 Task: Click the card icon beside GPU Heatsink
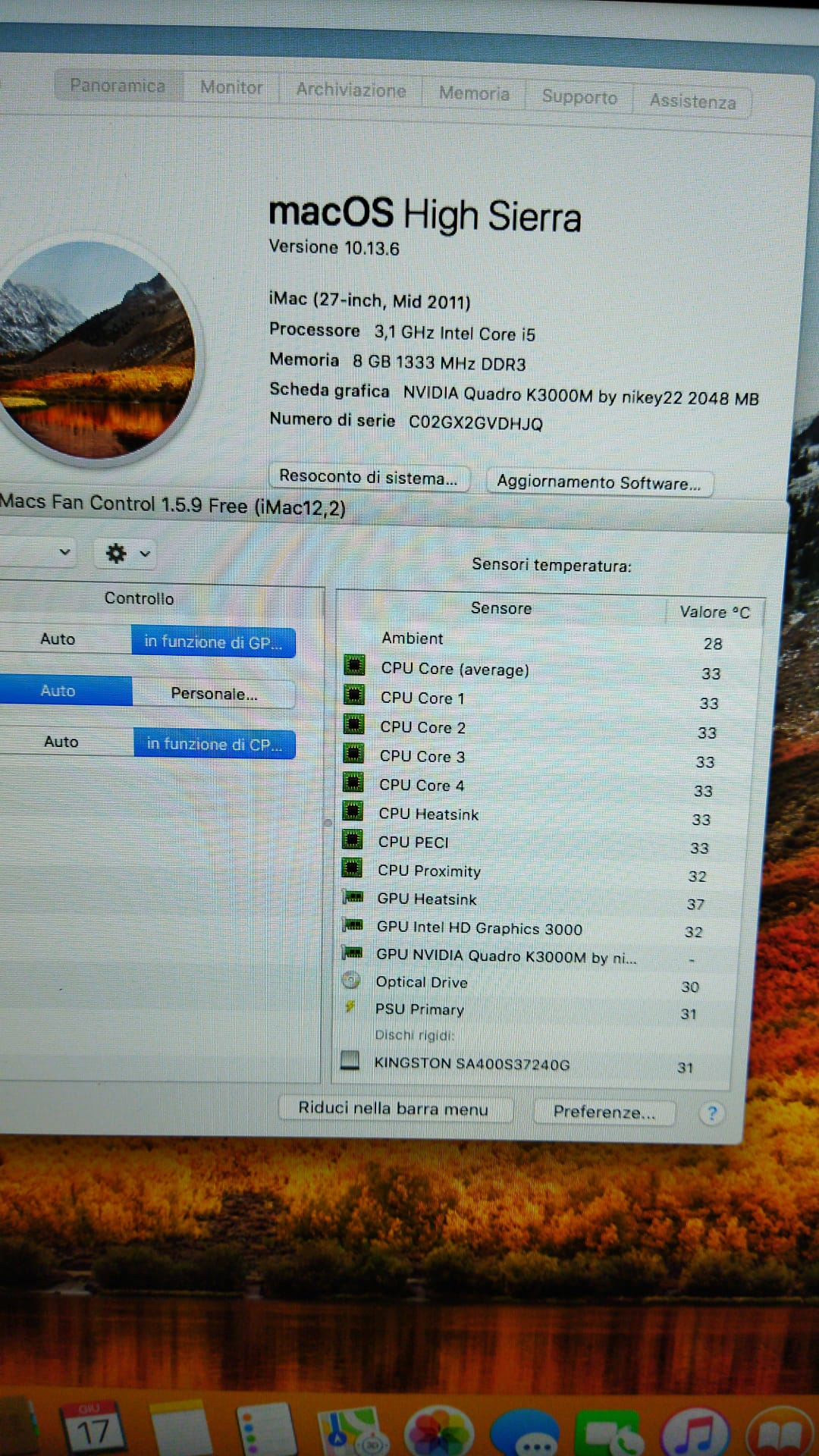[x=353, y=897]
